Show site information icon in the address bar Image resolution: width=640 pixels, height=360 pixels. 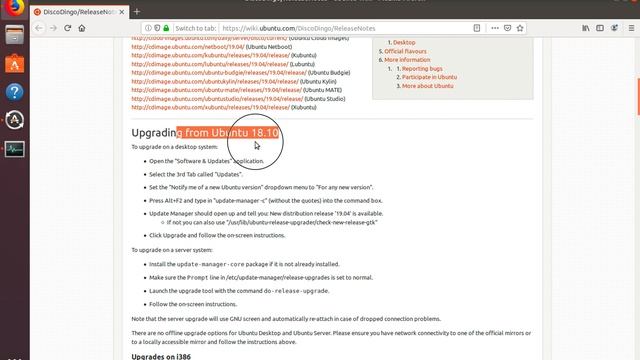148,28
